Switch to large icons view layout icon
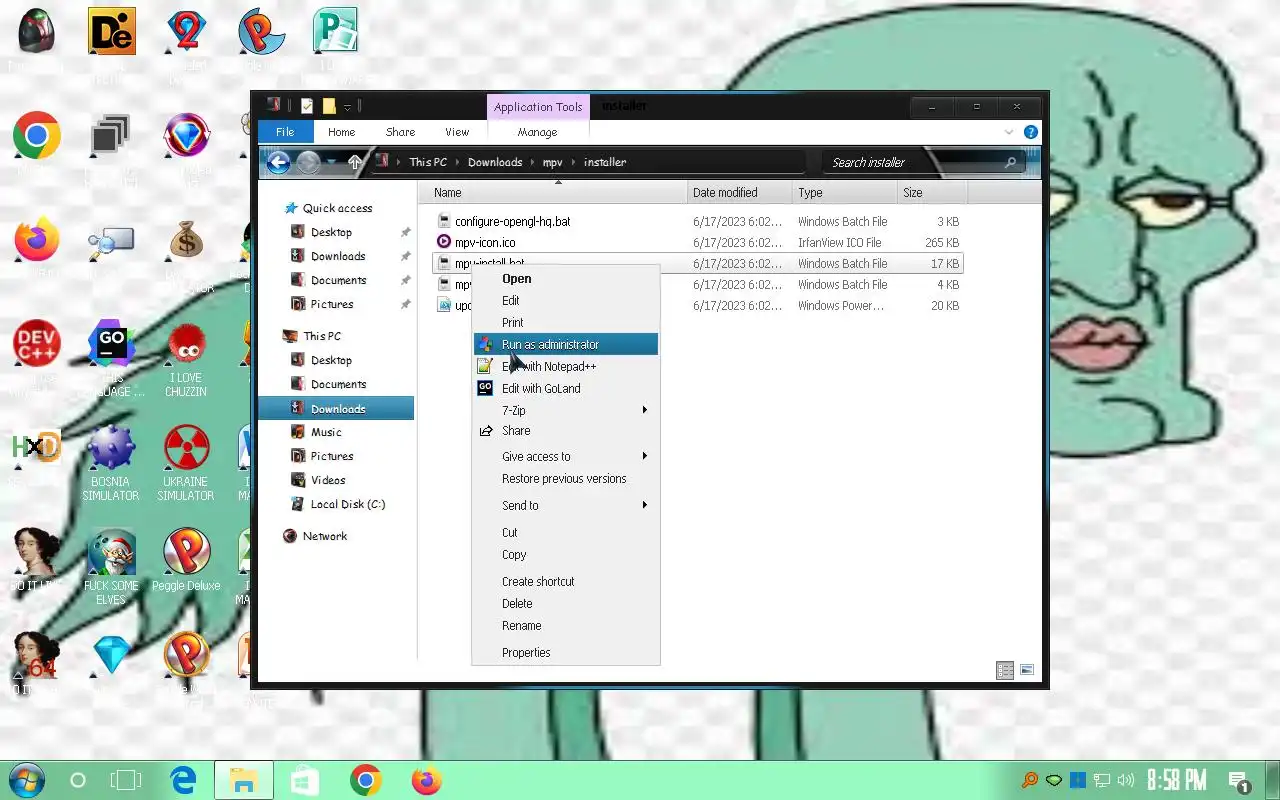Screen dimensions: 1280x800 tap(1026, 670)
